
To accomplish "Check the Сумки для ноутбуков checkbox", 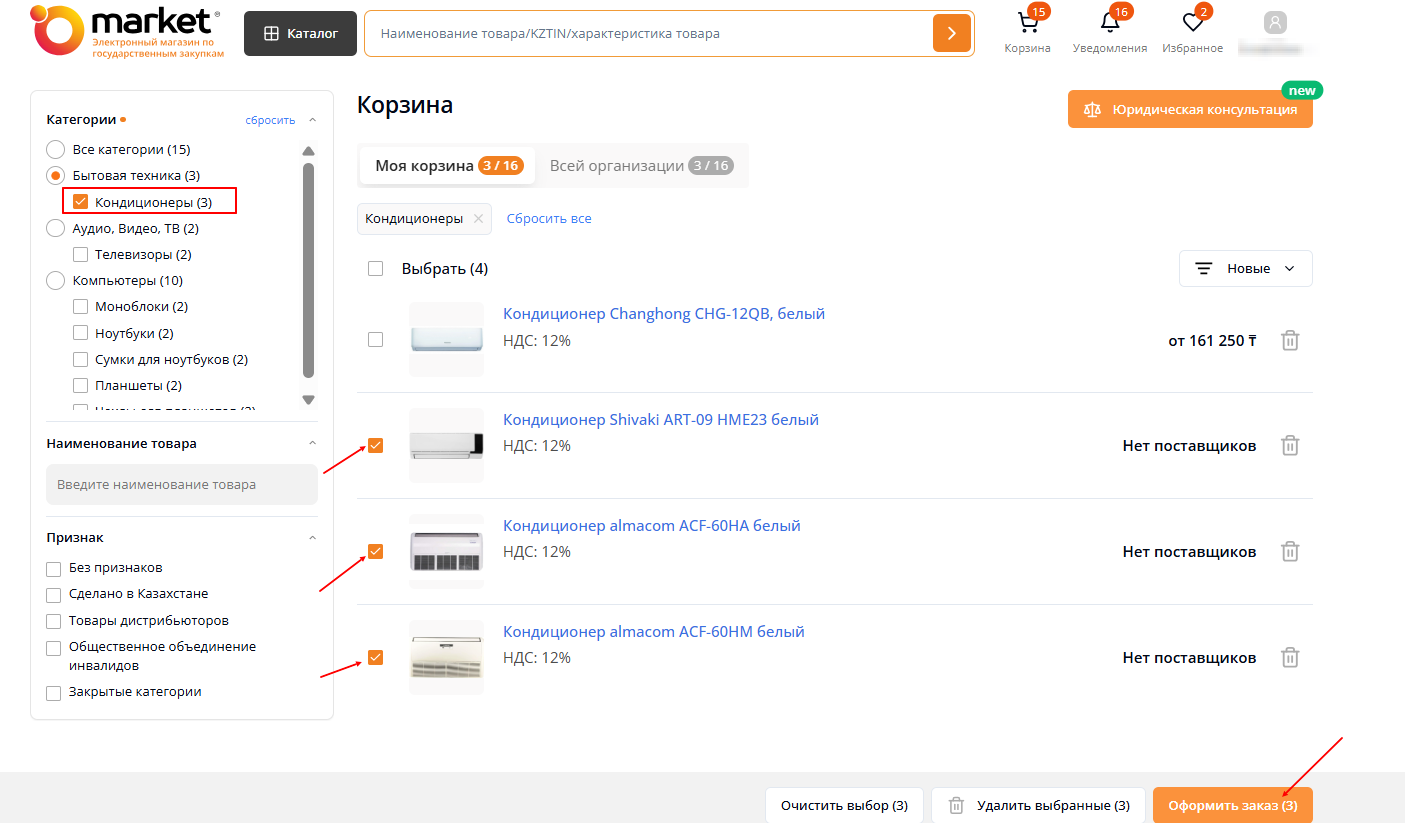I will pos(81,359).
